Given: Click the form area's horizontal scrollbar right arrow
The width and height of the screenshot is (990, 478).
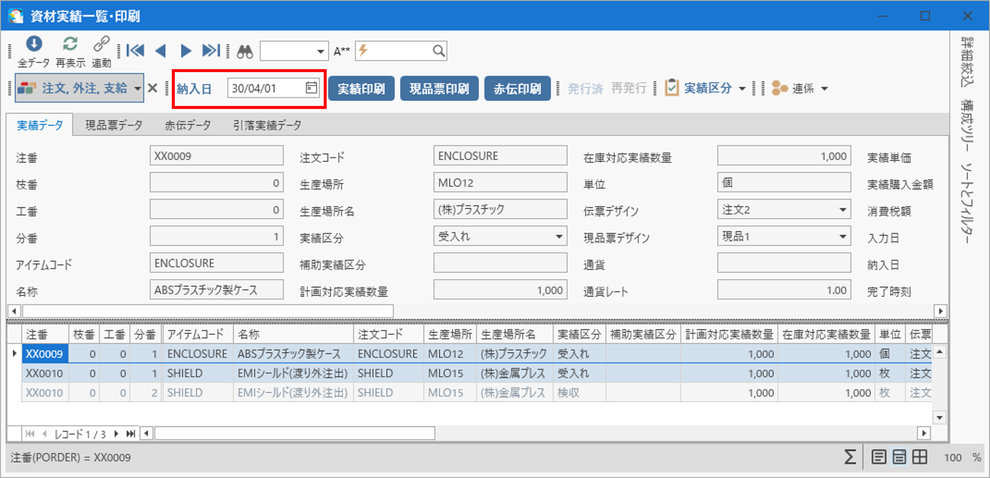Looking at the screenshot, I should click(941, 311).
